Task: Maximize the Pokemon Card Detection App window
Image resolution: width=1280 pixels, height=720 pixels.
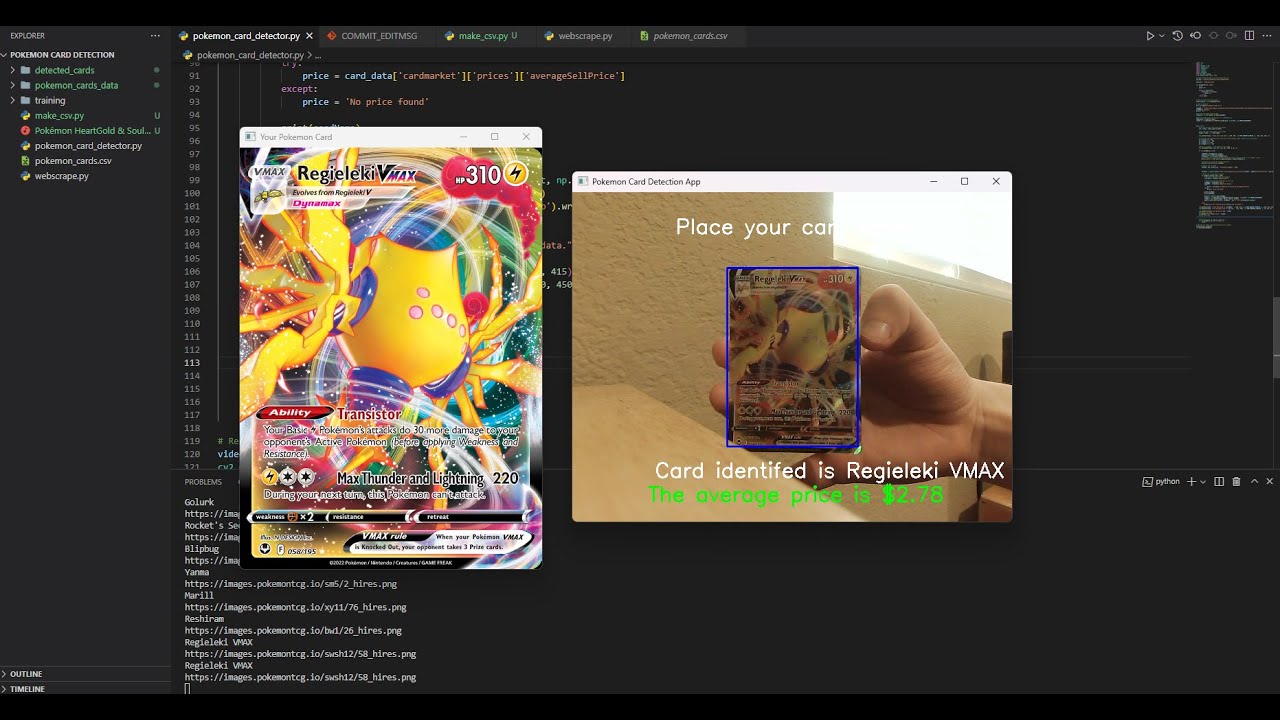Action: tap(964, 182)
